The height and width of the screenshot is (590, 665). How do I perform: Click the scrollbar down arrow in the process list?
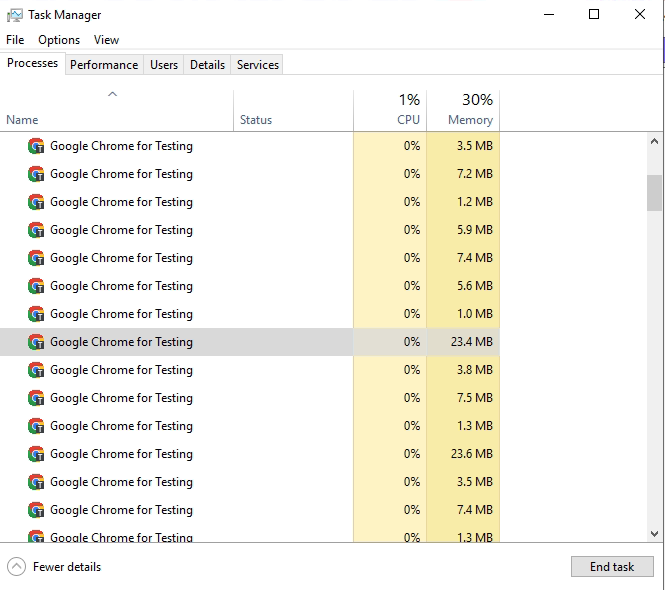point(654,534)
